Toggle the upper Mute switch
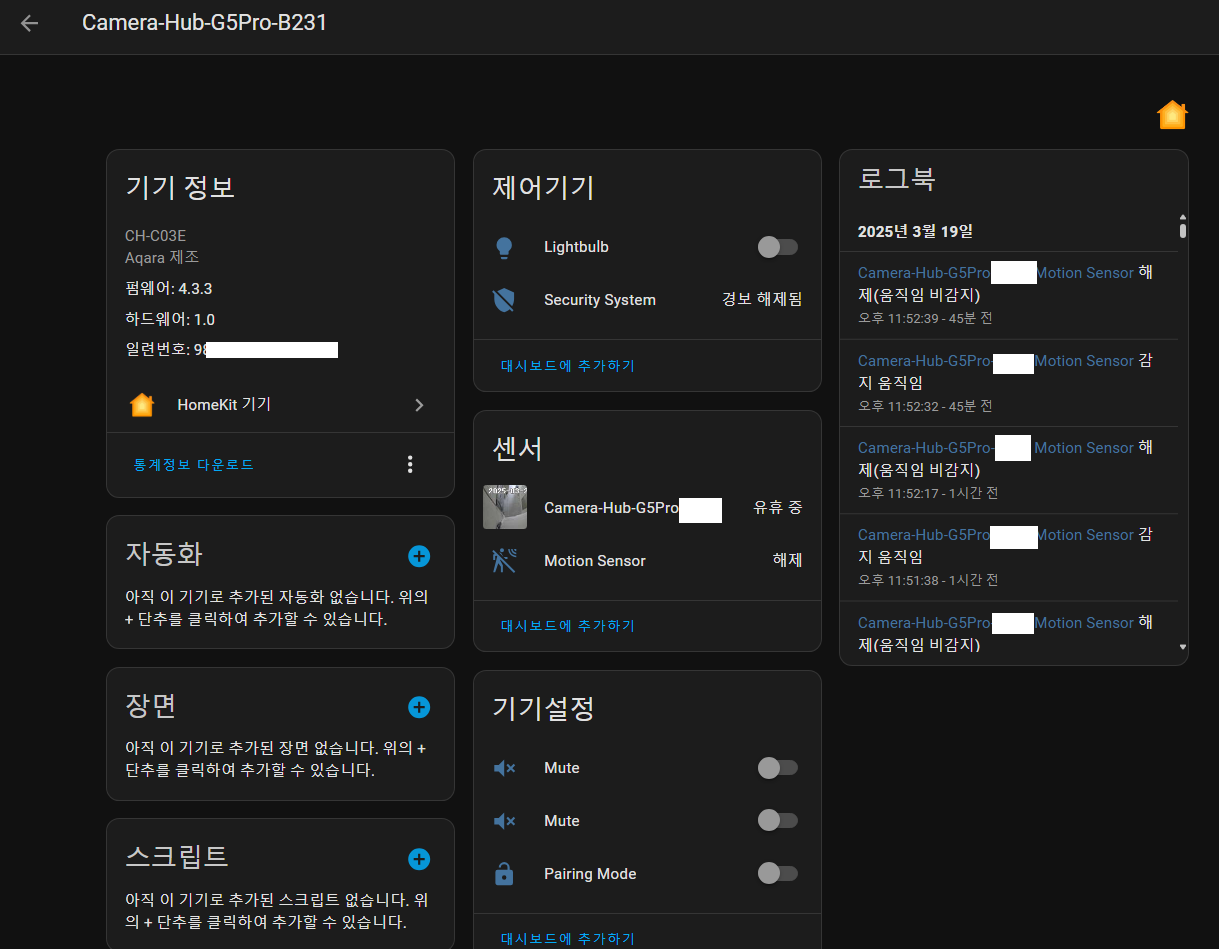This screenshot has height=949, width=1219. (777, 768)
